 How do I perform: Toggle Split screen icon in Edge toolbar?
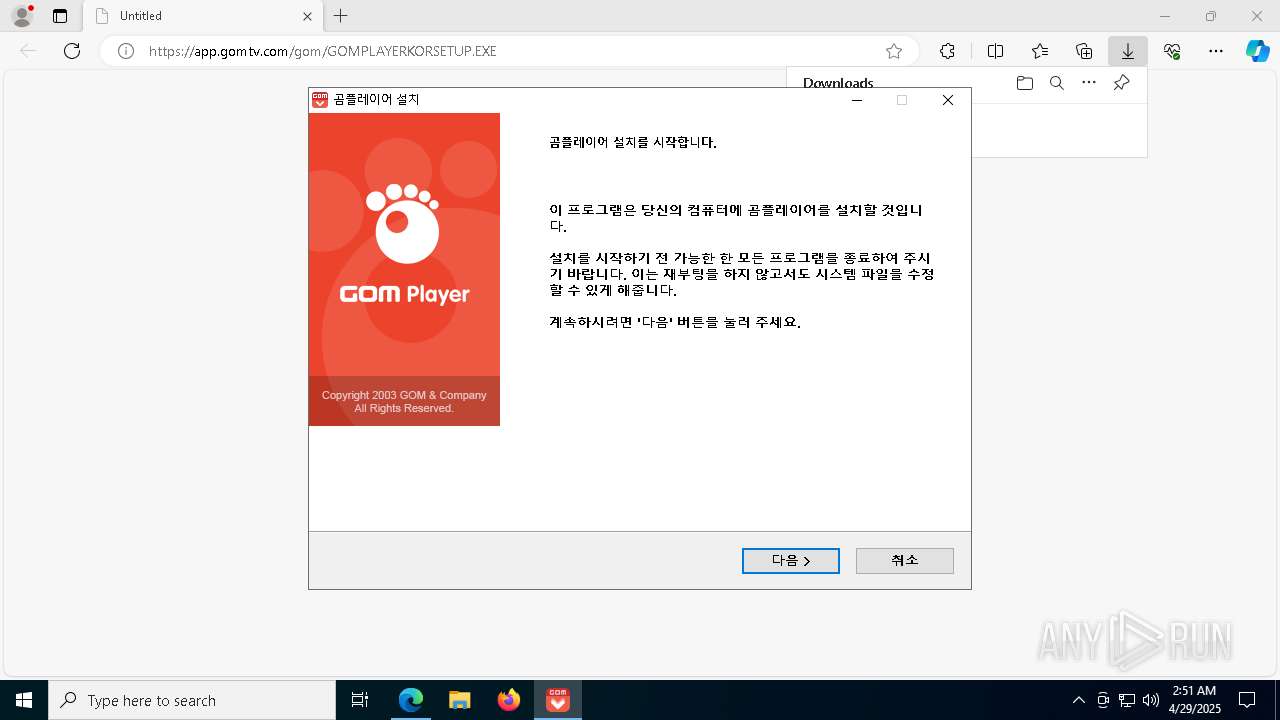point(995,51)
